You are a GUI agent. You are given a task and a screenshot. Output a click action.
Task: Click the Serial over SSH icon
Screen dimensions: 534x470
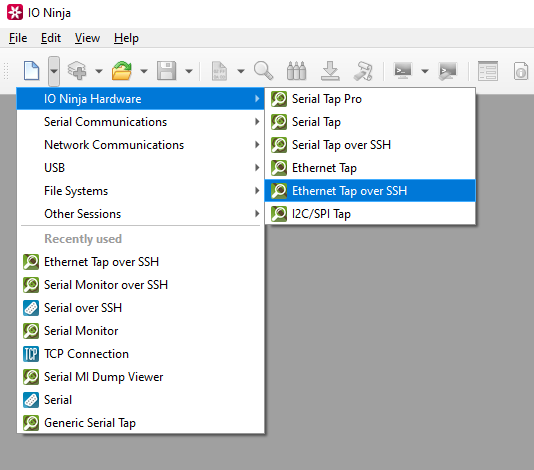pyautogui.click(x=31, y=308)
